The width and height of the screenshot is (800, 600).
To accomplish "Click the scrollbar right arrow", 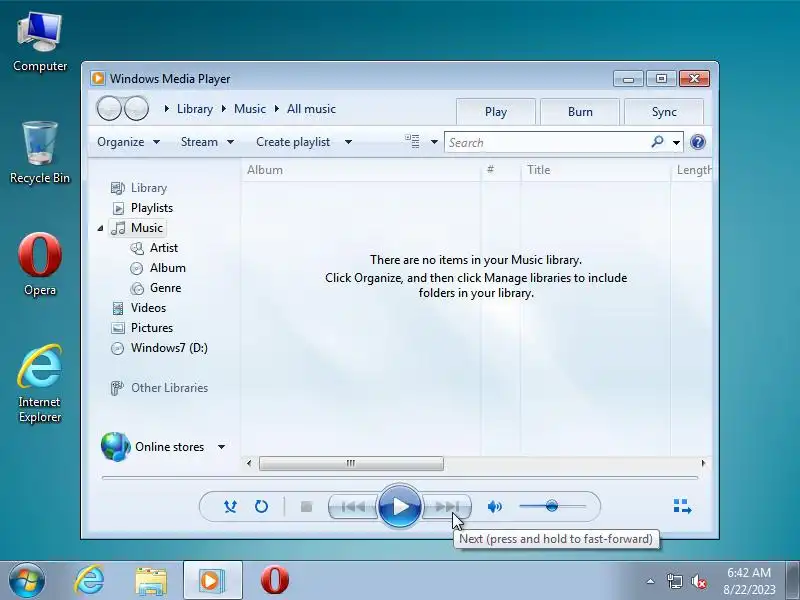I will [x=704, y=463].
